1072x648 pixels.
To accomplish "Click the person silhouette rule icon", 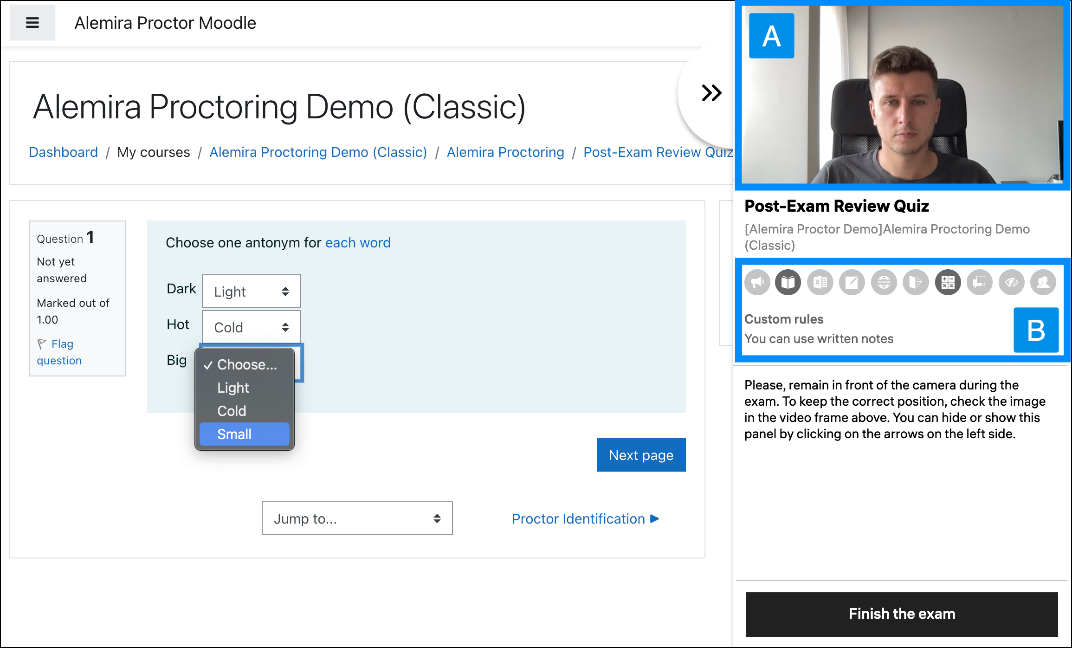I will click(1043, 283).
